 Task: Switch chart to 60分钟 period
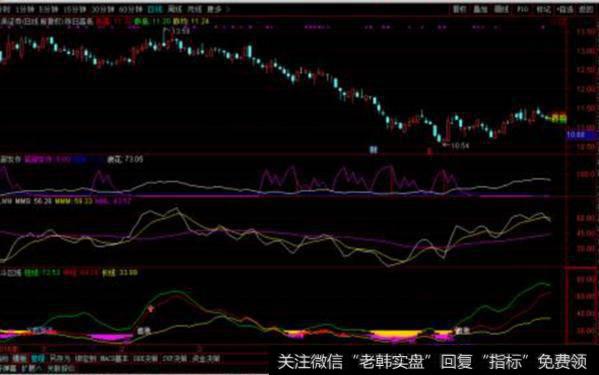[130, 9]
